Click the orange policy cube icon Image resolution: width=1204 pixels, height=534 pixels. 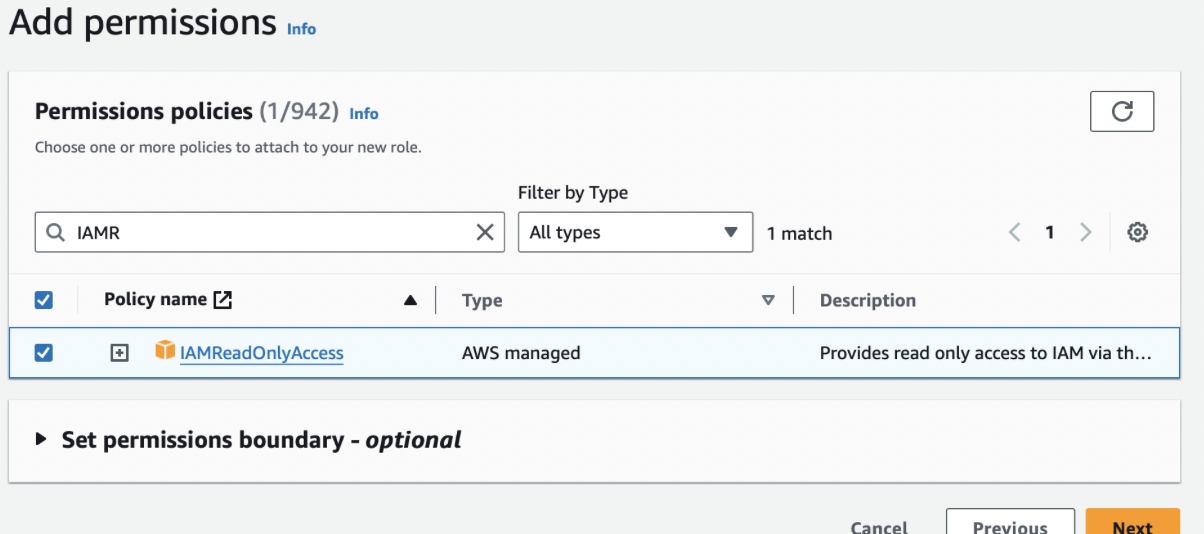165,351
